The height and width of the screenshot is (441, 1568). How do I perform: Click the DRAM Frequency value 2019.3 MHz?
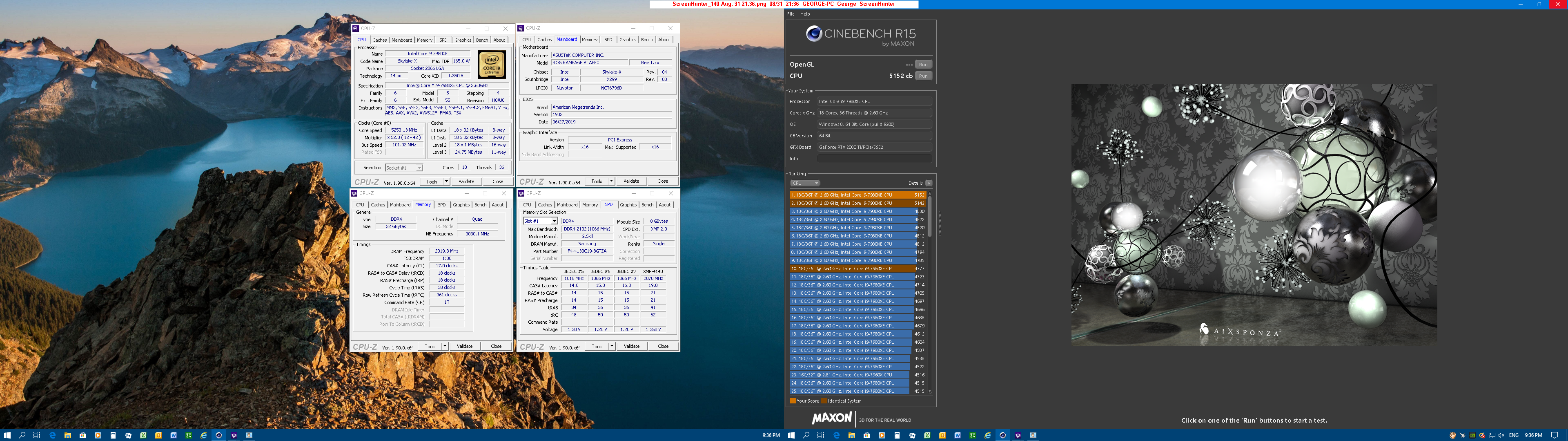(x=446, y=251)
